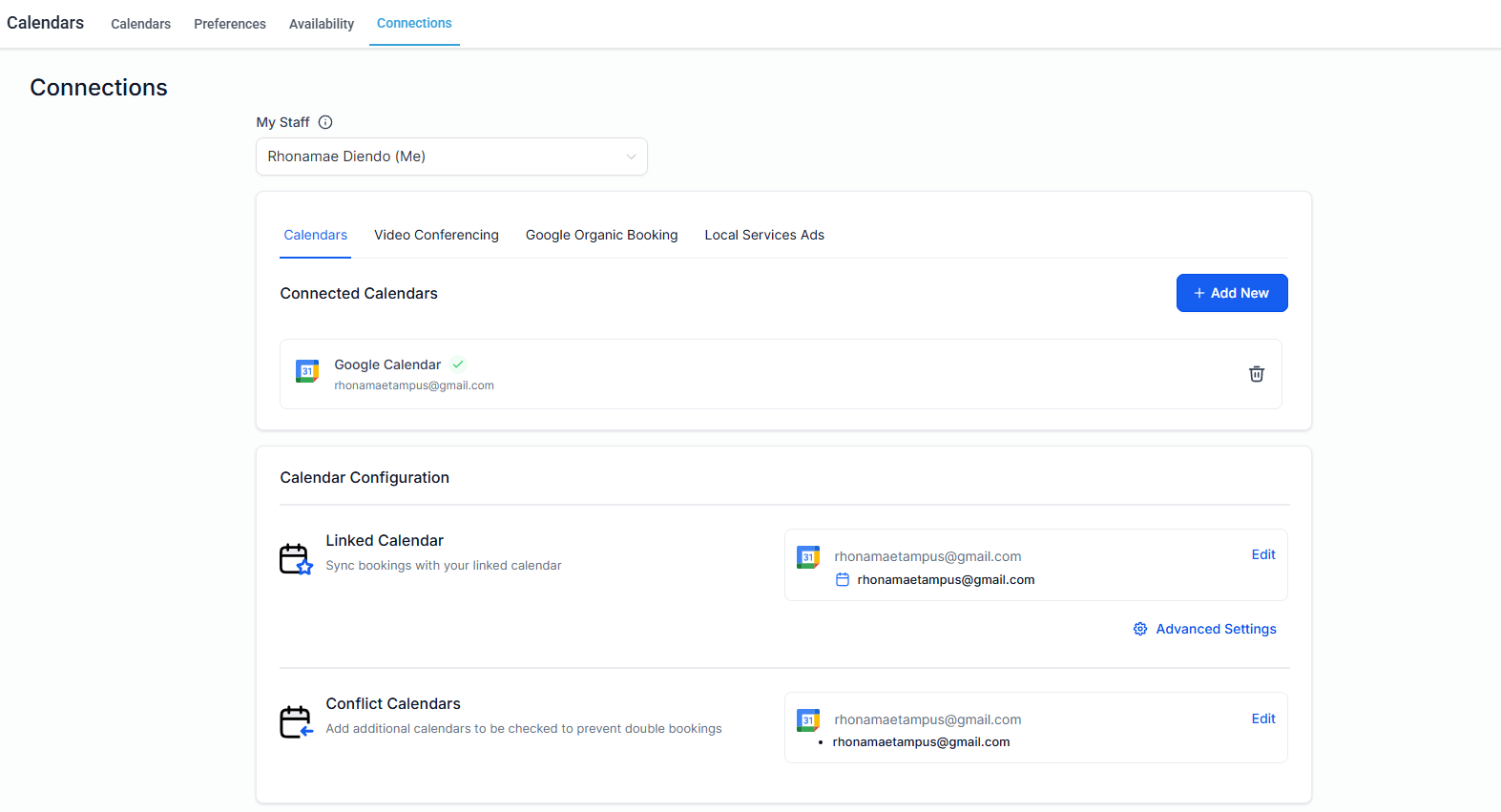Open the Advanced Settings link
This screenshot has width=1501, height=812.
1216,629
